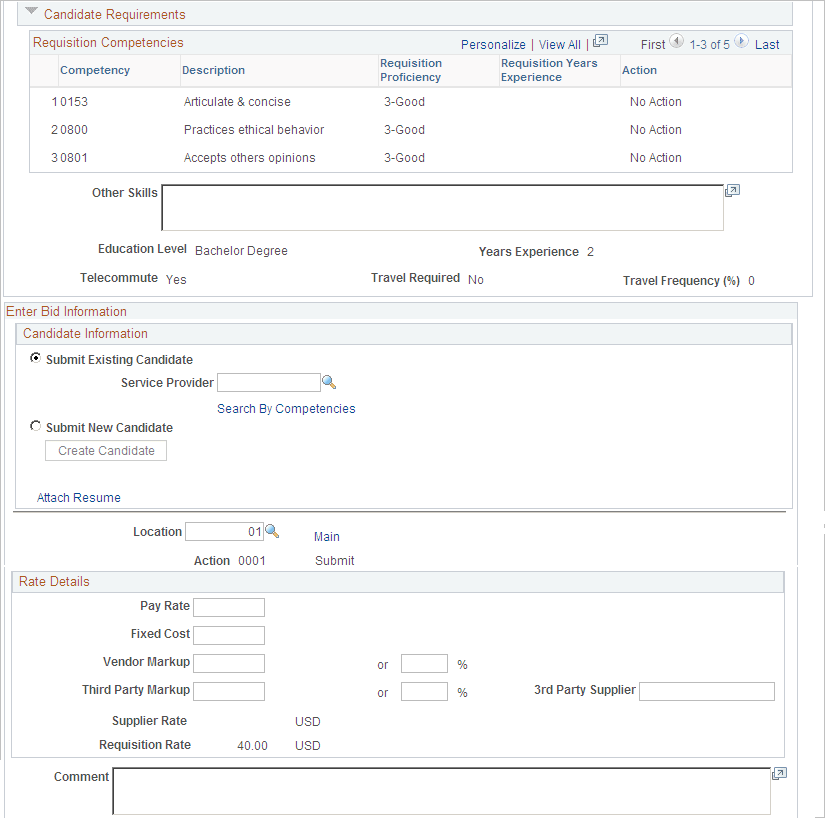Collapse the Candidate Requirements section

[29, 14]
